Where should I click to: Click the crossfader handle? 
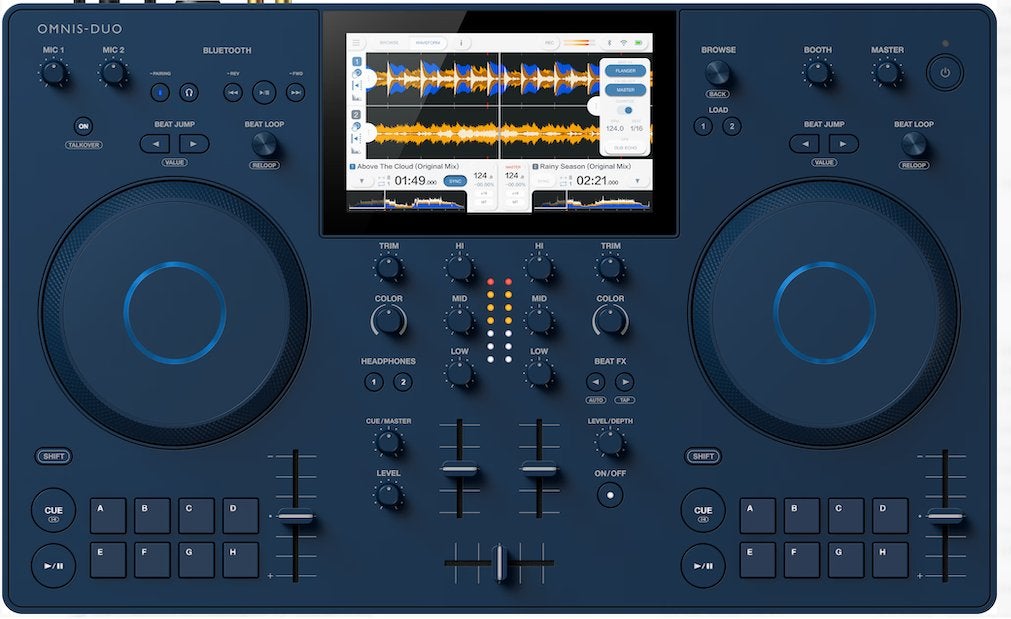coord(500,562)
